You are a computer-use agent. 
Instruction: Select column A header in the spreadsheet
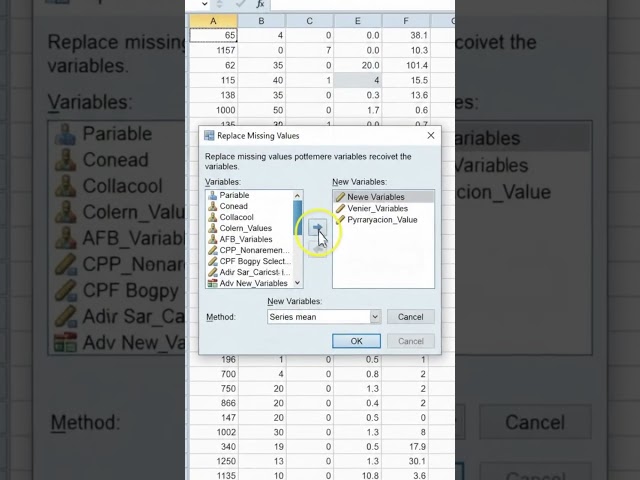coord(213,21)
